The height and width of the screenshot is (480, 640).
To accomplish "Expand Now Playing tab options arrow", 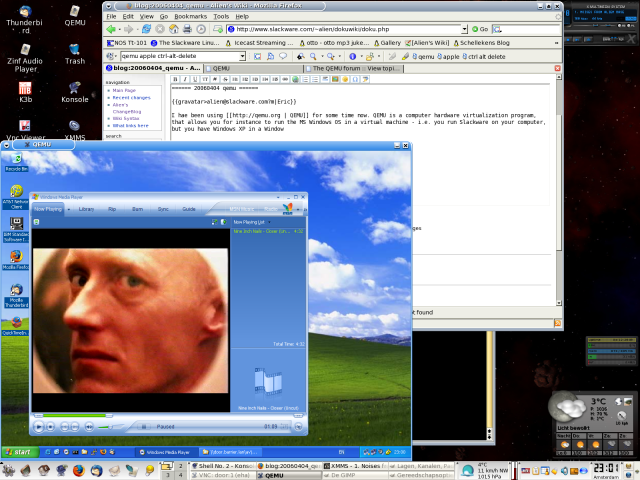I will pyautogui.click(x=69, y=209).
